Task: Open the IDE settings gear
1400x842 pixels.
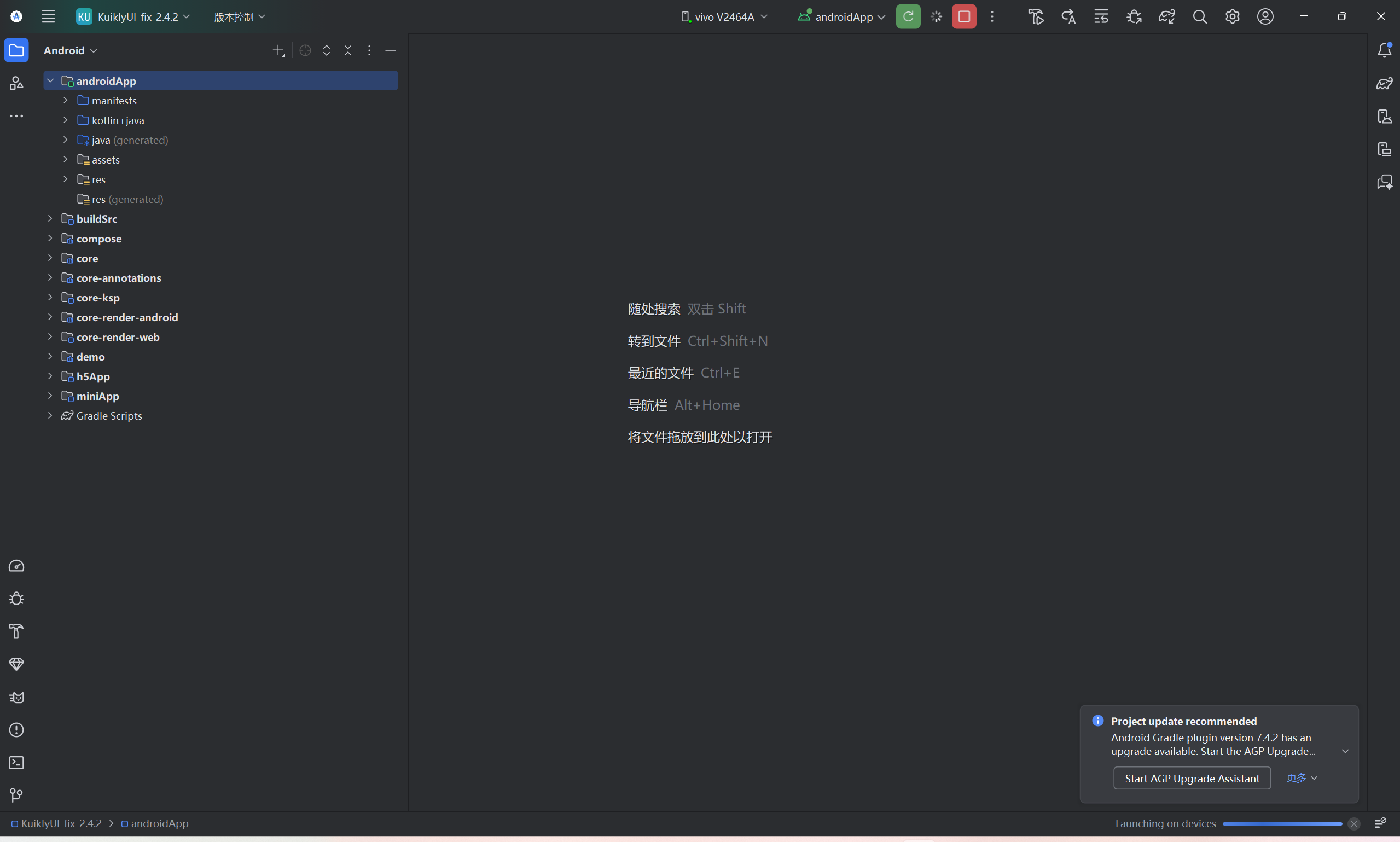Action: (1232, 16)
